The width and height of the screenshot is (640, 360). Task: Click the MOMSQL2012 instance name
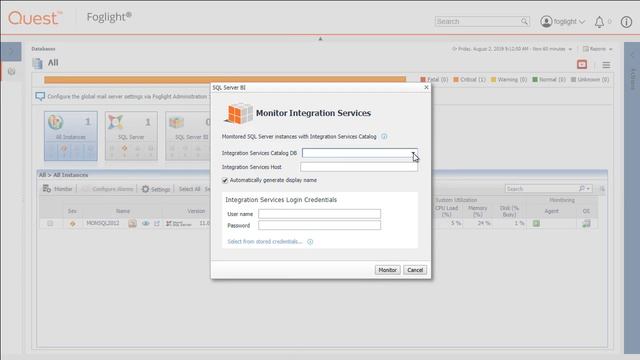103,223
